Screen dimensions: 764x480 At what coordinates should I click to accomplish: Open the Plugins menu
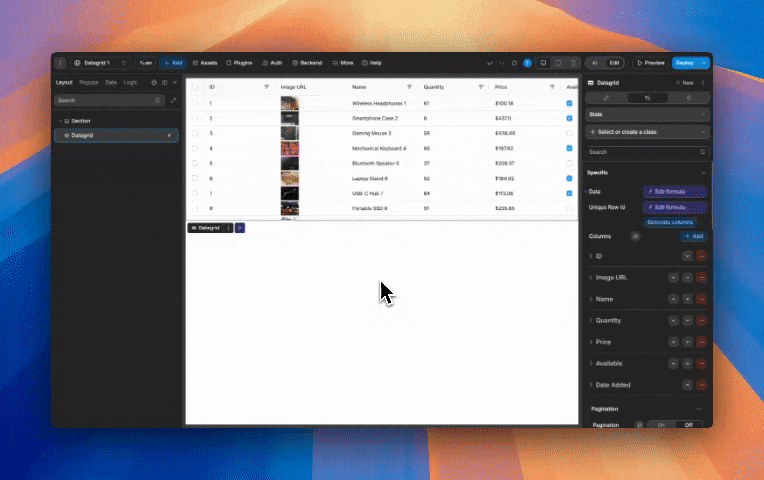pos(239,63)
